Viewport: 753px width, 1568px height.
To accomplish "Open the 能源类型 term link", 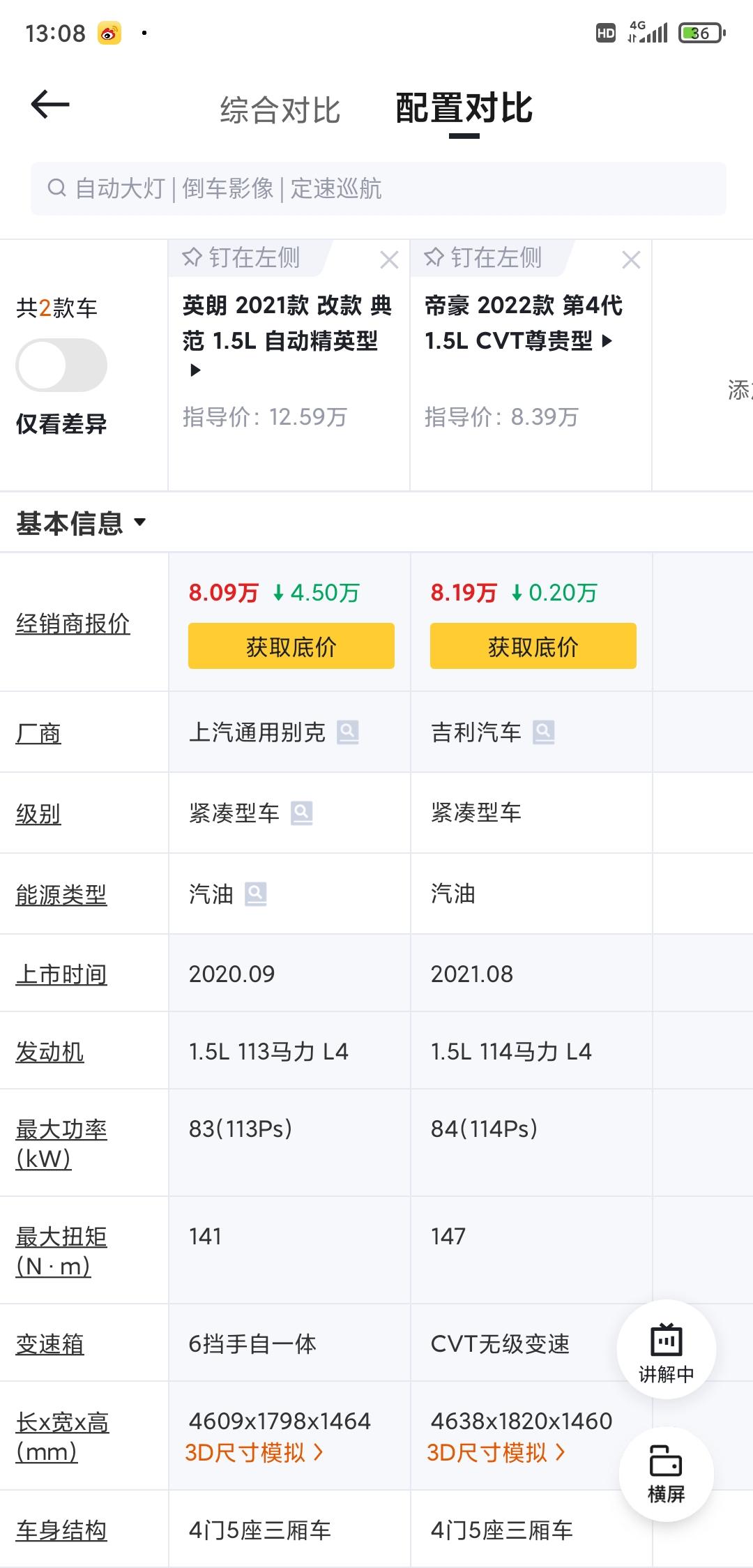I will click(x=61, y=894).
